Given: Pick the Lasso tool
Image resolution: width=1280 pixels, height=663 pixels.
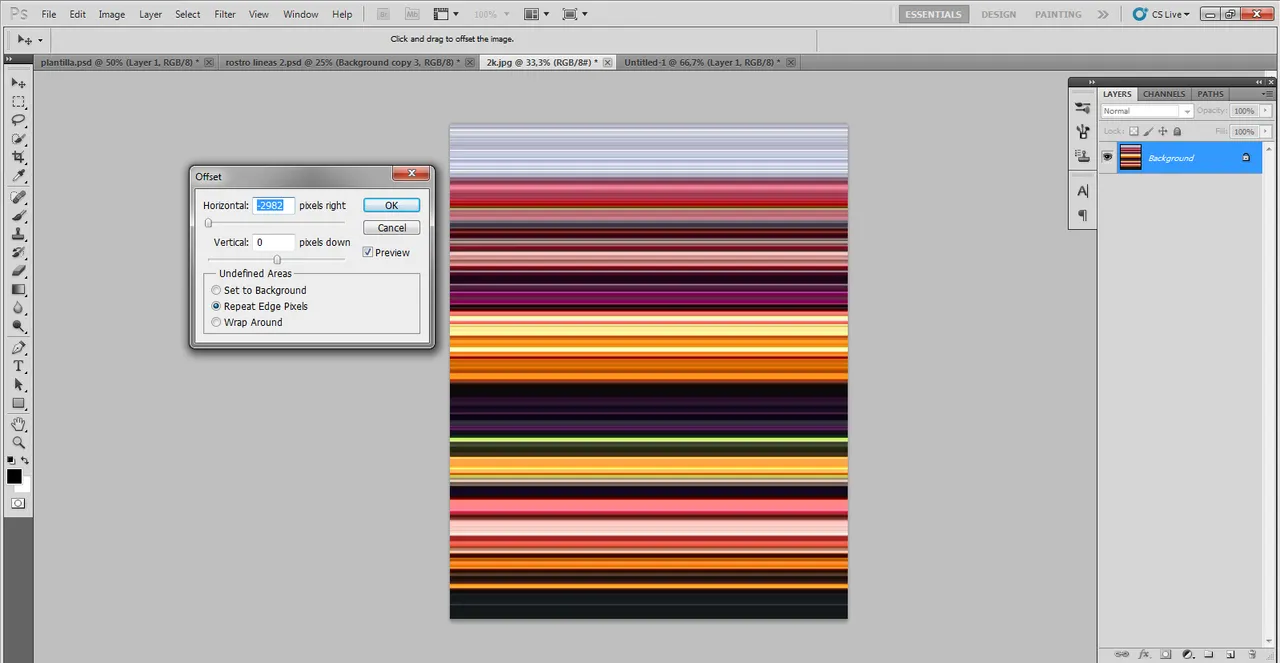Looking at the screenshot, I should coord(18,120).
